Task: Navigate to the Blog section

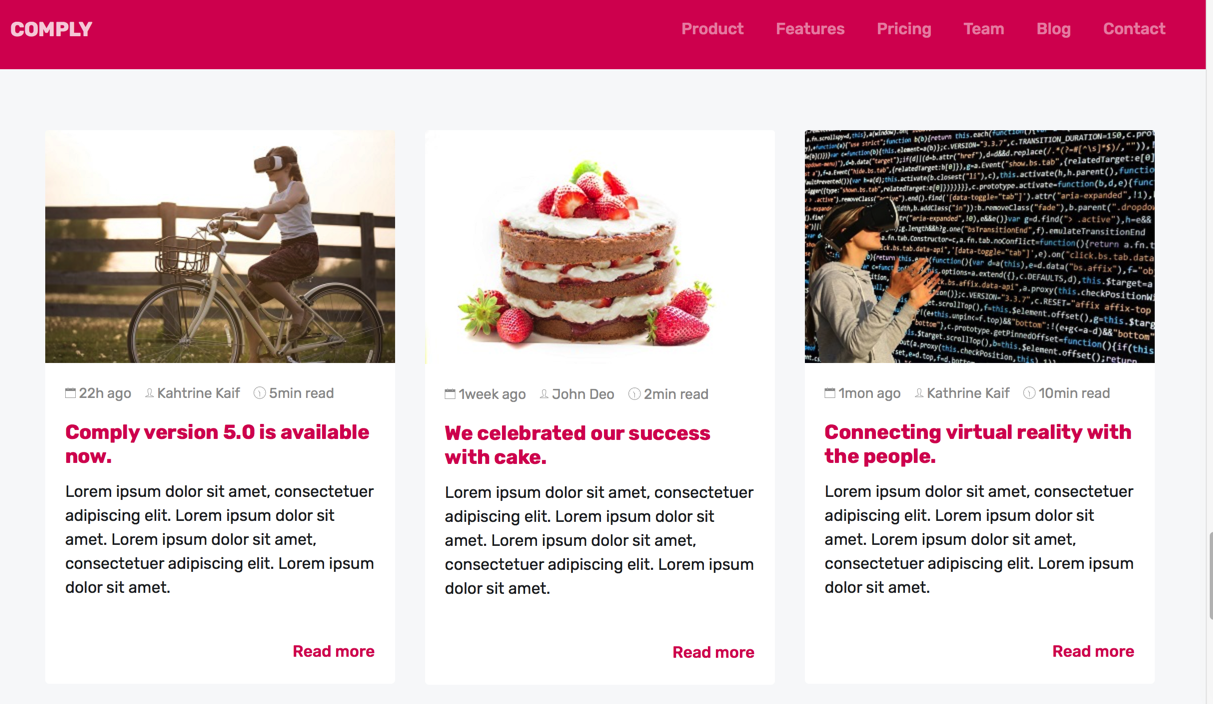Action: pos(1053,29)
